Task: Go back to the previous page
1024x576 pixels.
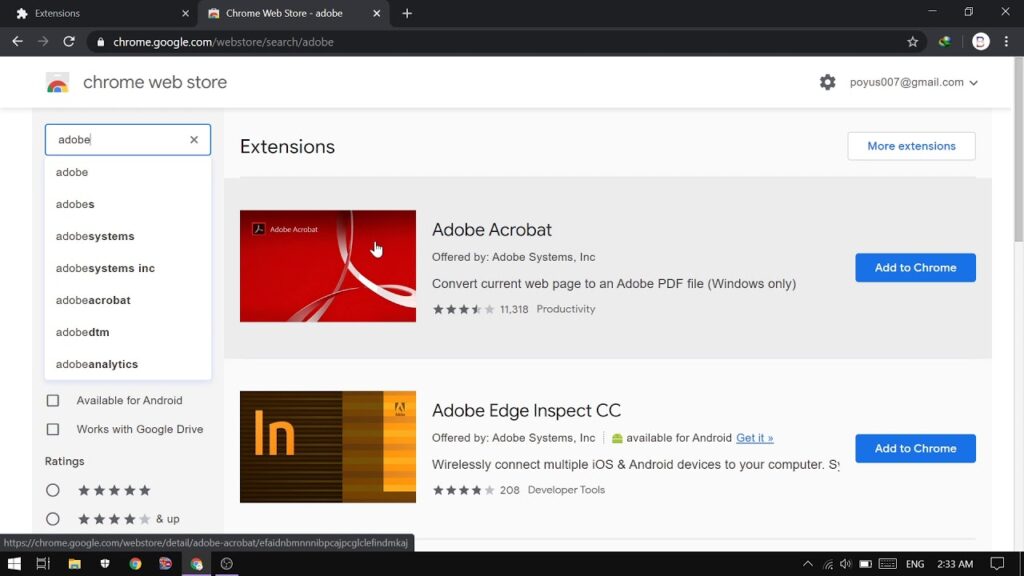Action: point(18,42)
